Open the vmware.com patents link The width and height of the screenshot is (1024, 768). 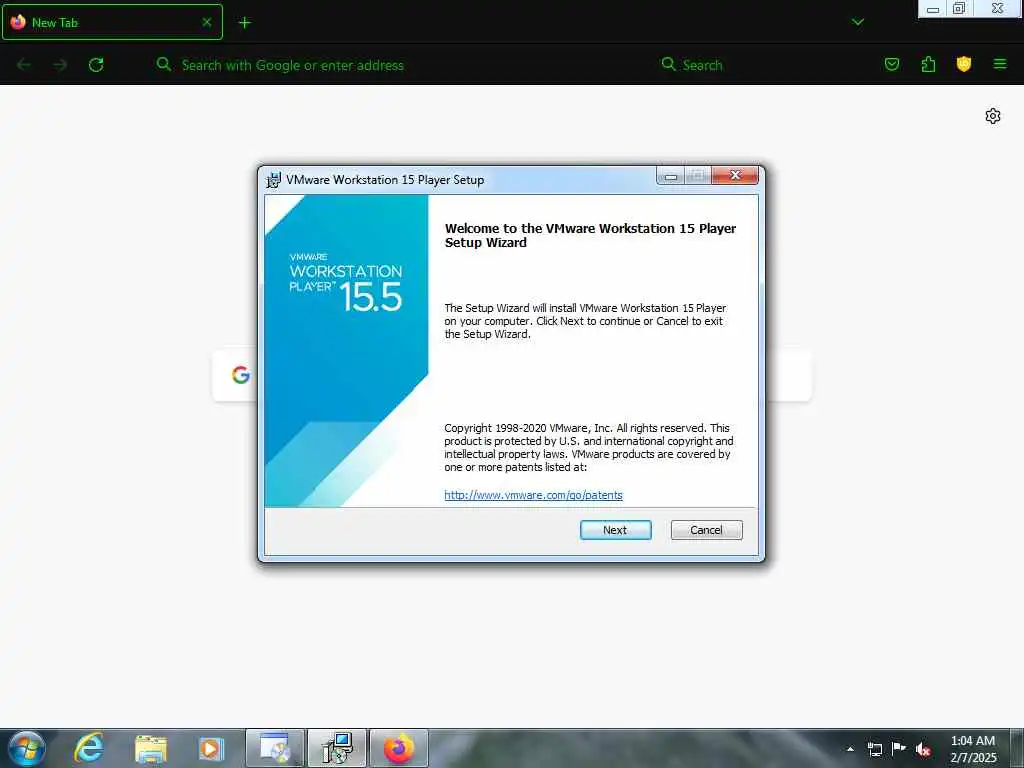click(533, 495)
